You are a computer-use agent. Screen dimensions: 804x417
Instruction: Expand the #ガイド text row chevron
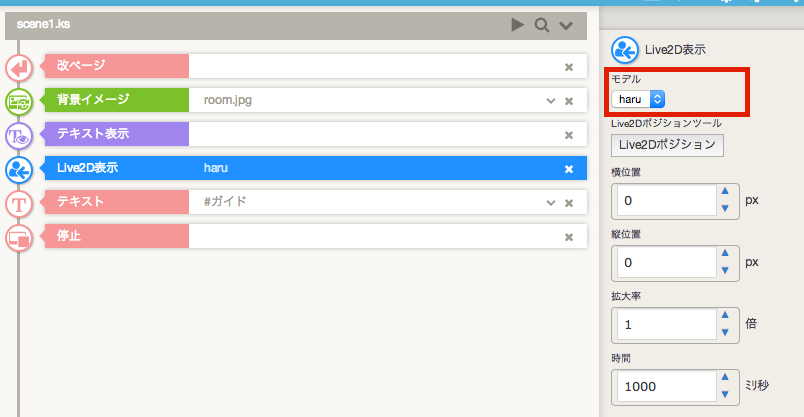[550, 203]
